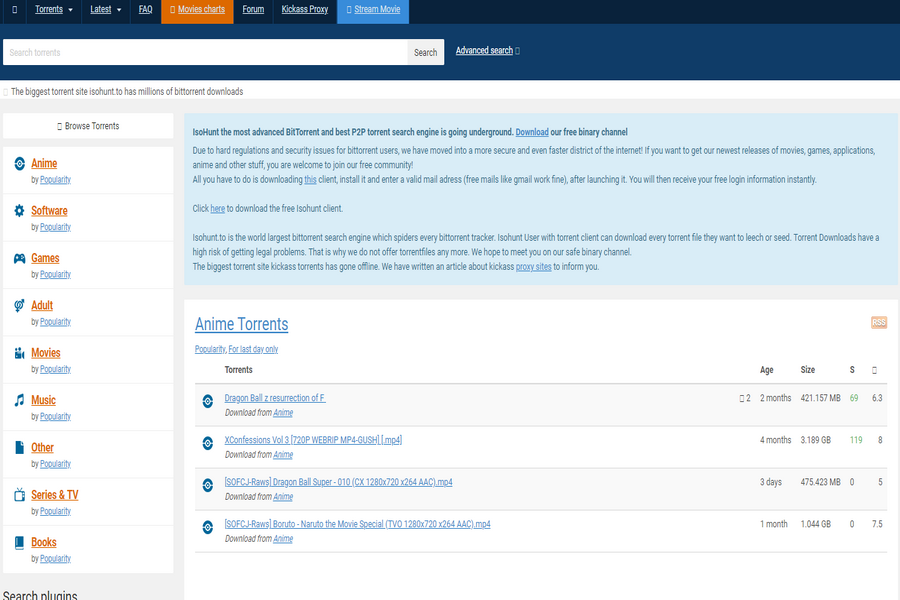Screen dimensions: 900x600
Task: Open the Games category link
Action: pos(45,258)
